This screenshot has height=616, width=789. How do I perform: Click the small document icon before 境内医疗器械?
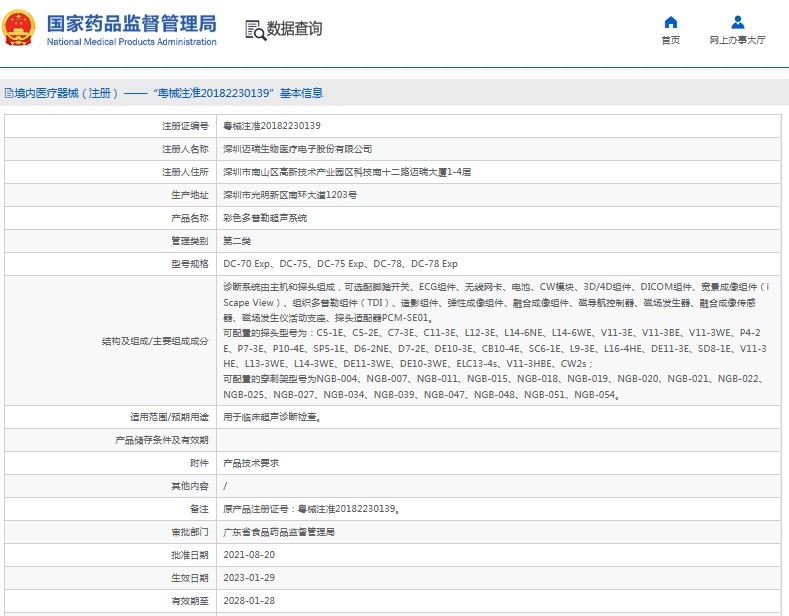tap(8, 93)
